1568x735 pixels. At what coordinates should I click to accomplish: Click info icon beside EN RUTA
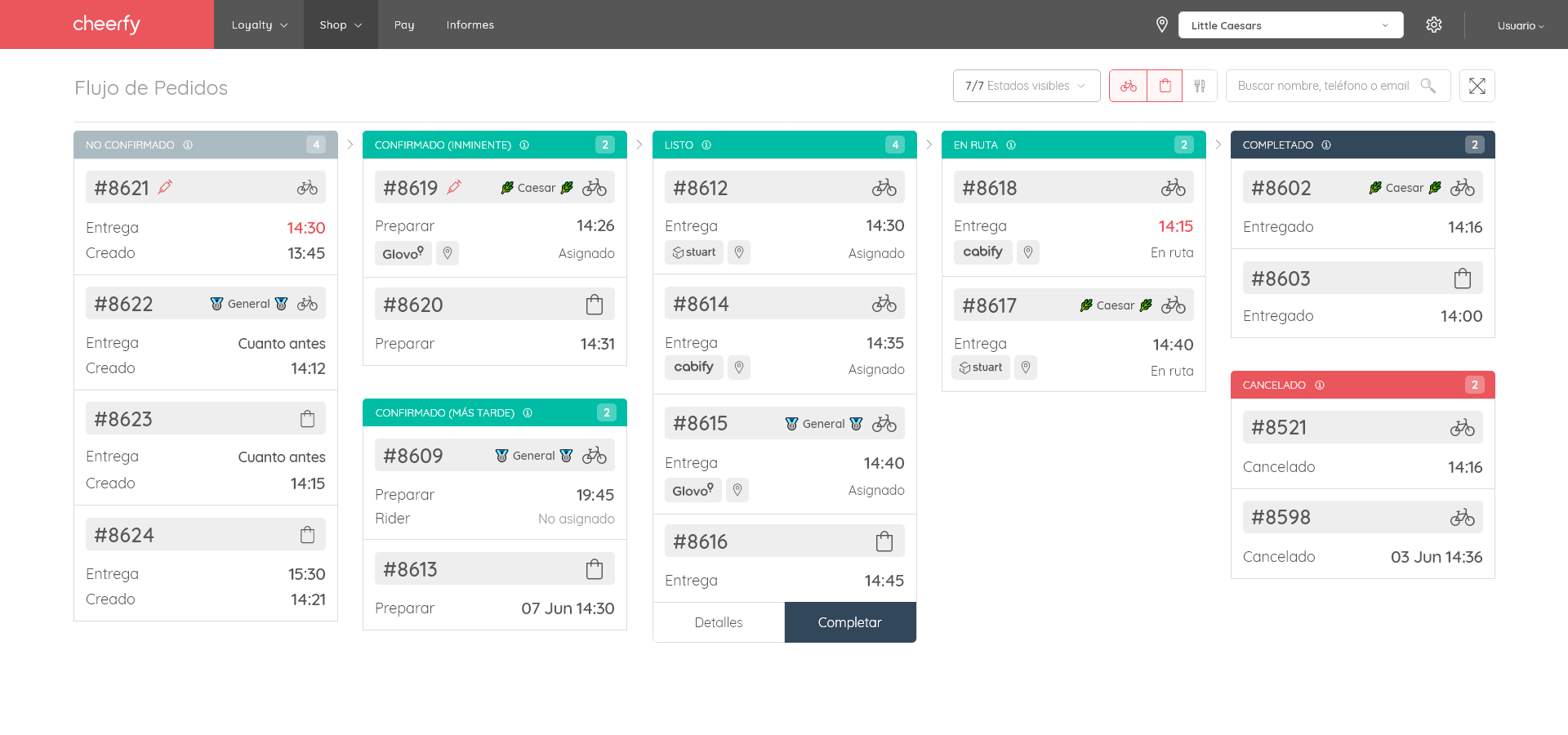click(1011, 145)
